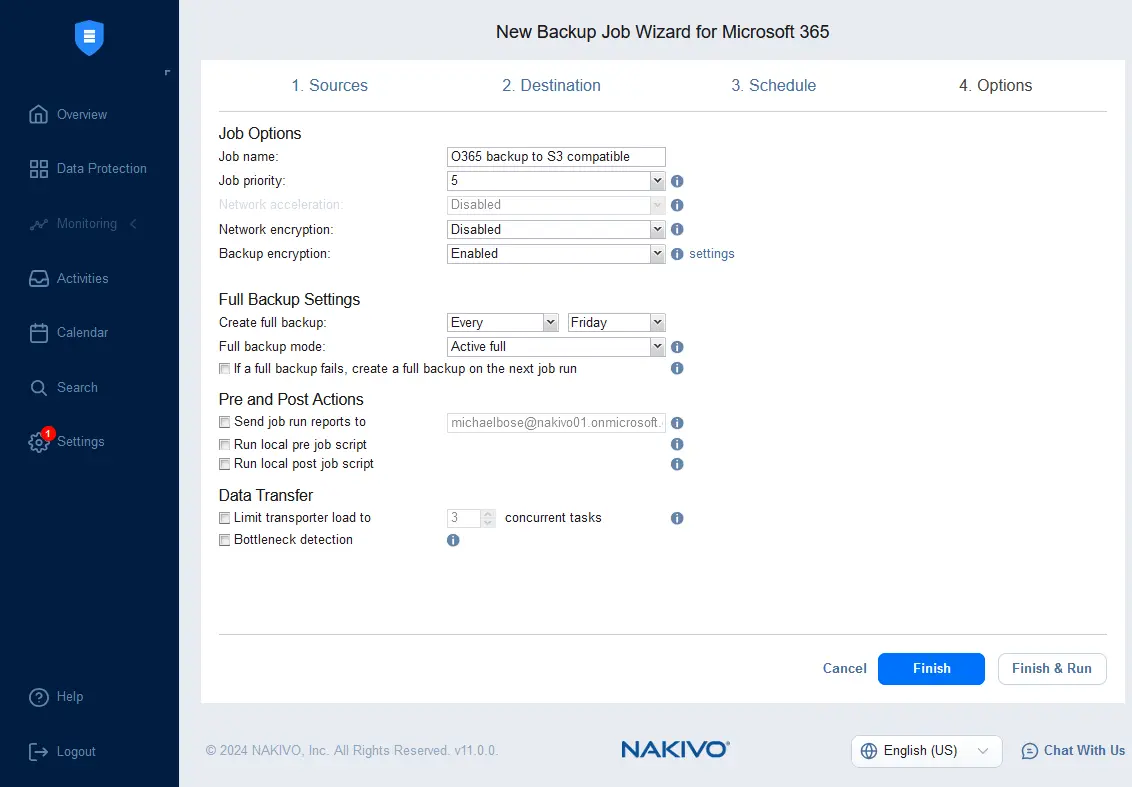Show info for Network encryption
The width and height of the screenshot is (1132, 787).
(677, 230)
